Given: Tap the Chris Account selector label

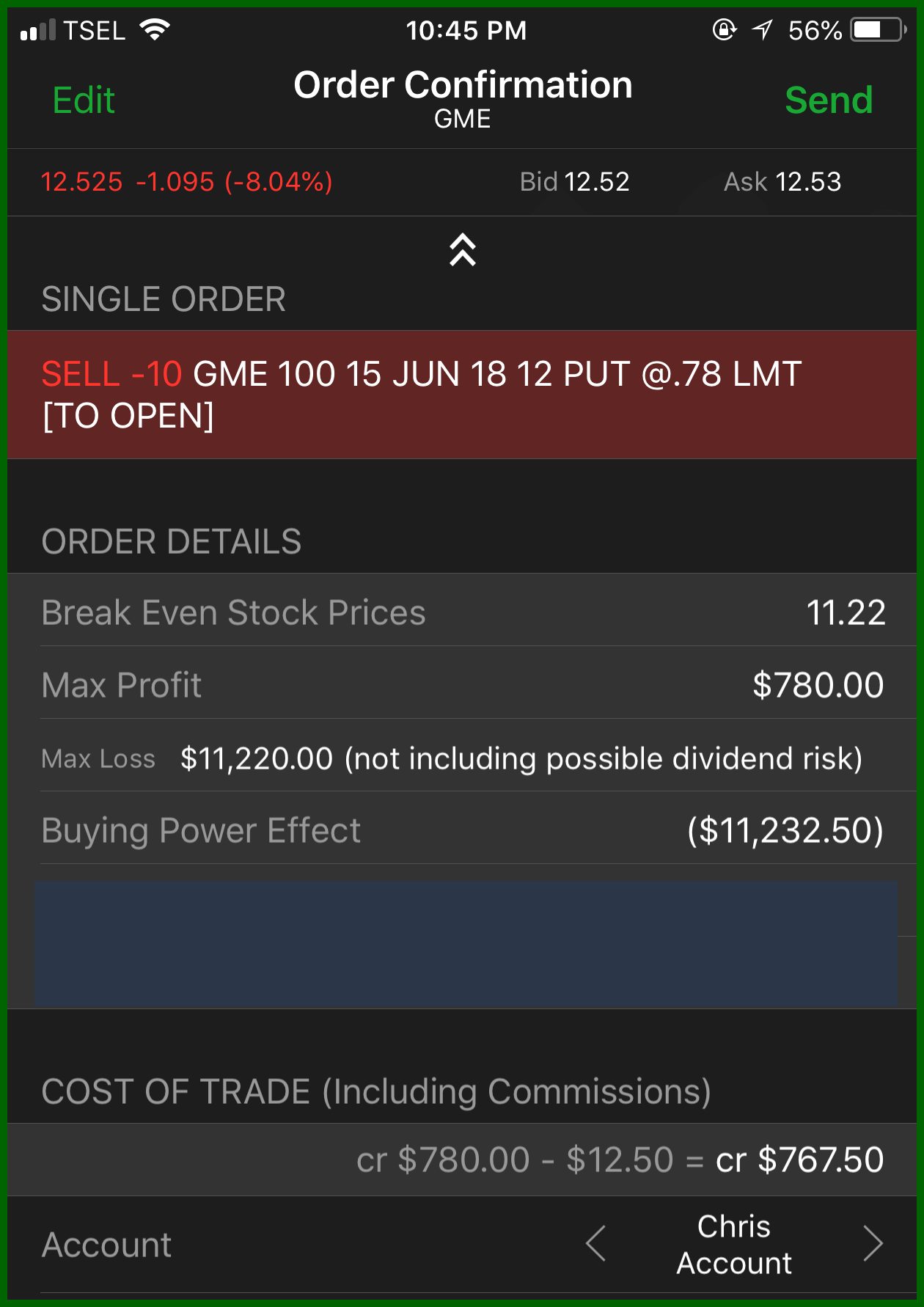Looking at the screenshot, I should pyautogui.click(x=733, y=1244).
